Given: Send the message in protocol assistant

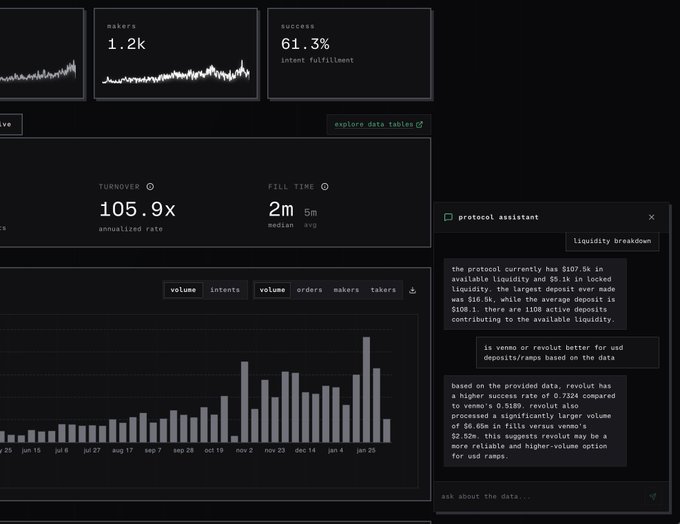Looking at the screenshot, I should point(652,496).
